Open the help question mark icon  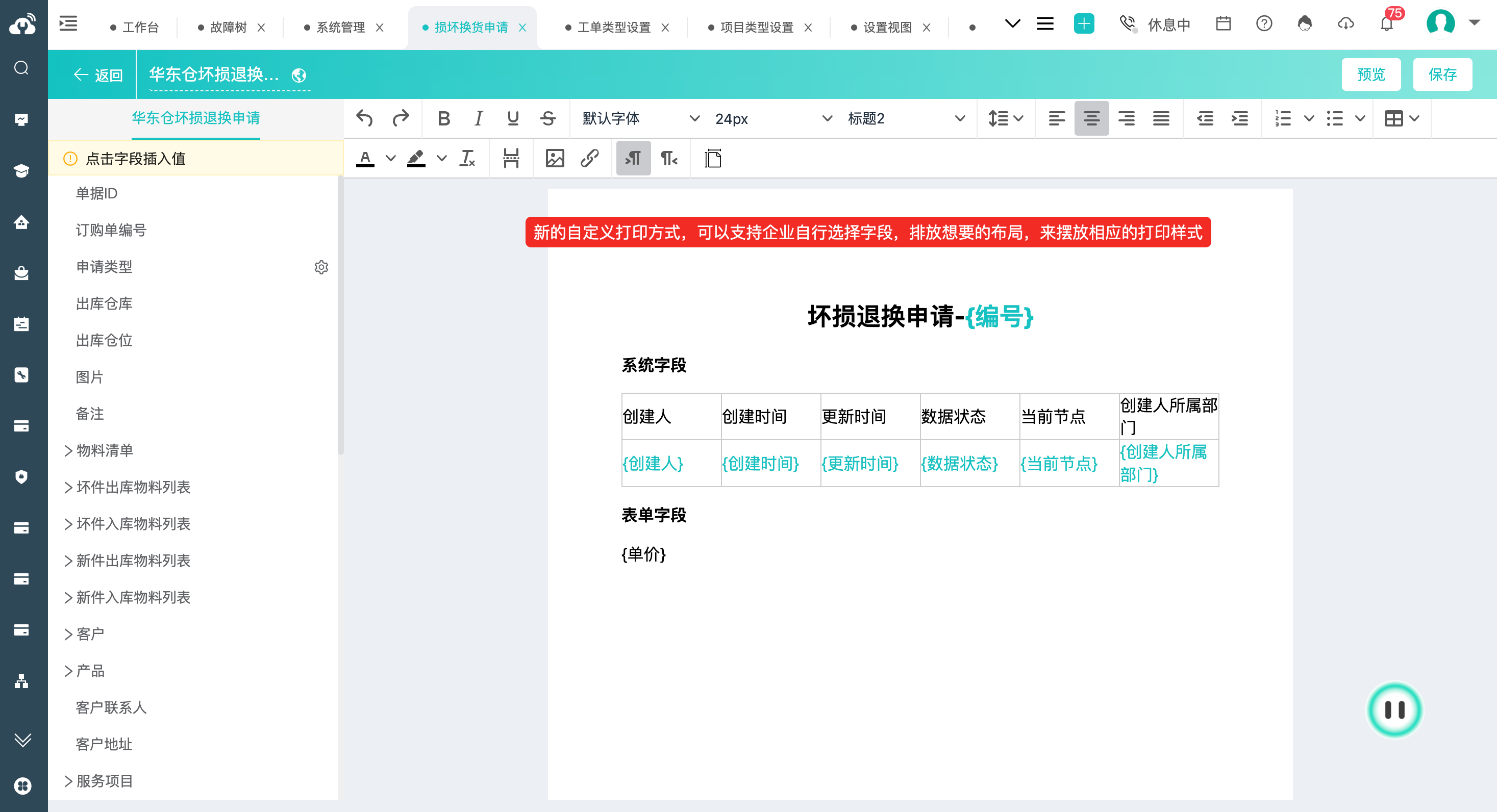pyautogui.click(x=1263, y=24)
